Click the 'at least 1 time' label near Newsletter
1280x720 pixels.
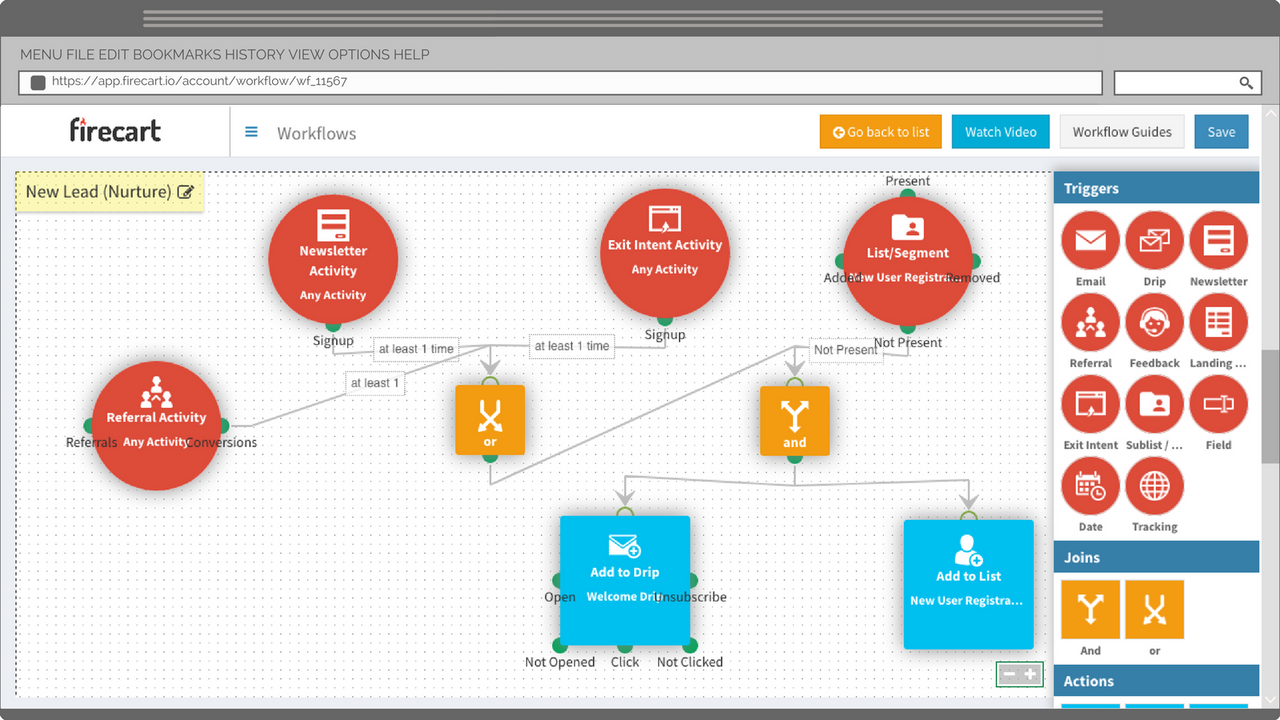(416, 349)
